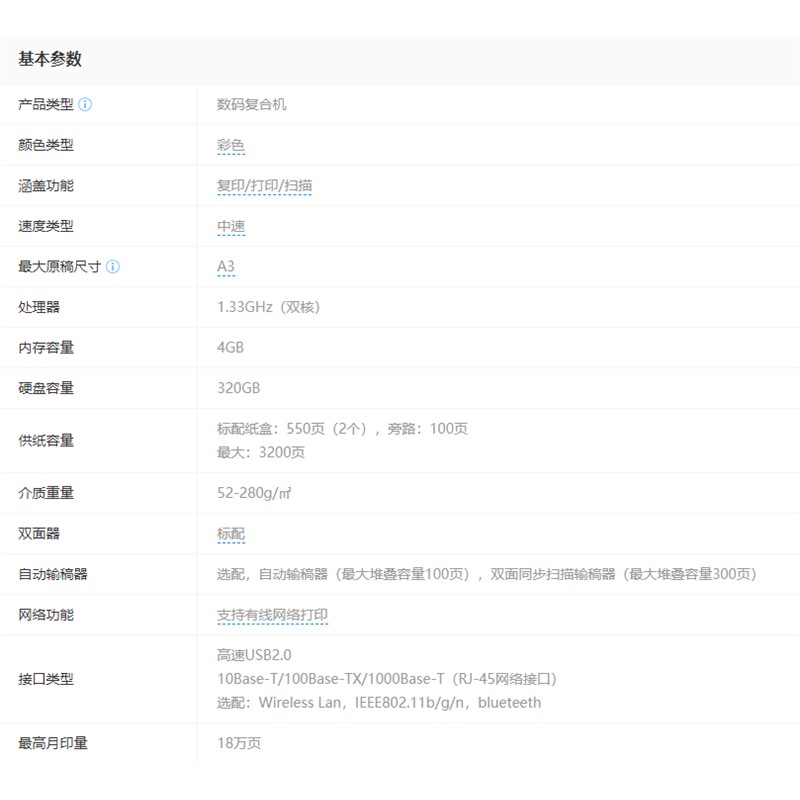Click the 320GB hard disk value
The width and height of the screenshot is (800, 800).
(238, 388)
